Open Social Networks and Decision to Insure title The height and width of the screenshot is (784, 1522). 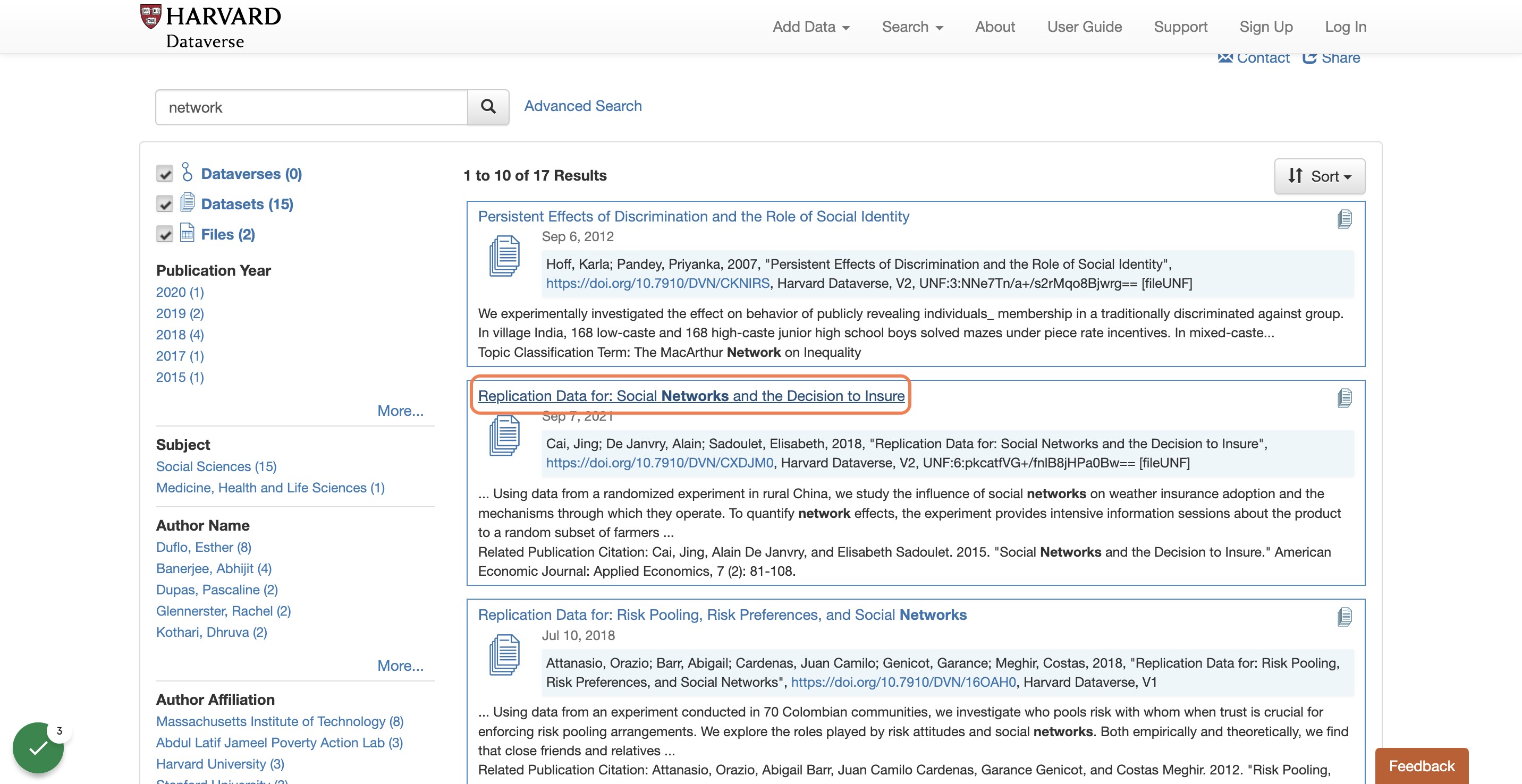[x=691, y=396]
